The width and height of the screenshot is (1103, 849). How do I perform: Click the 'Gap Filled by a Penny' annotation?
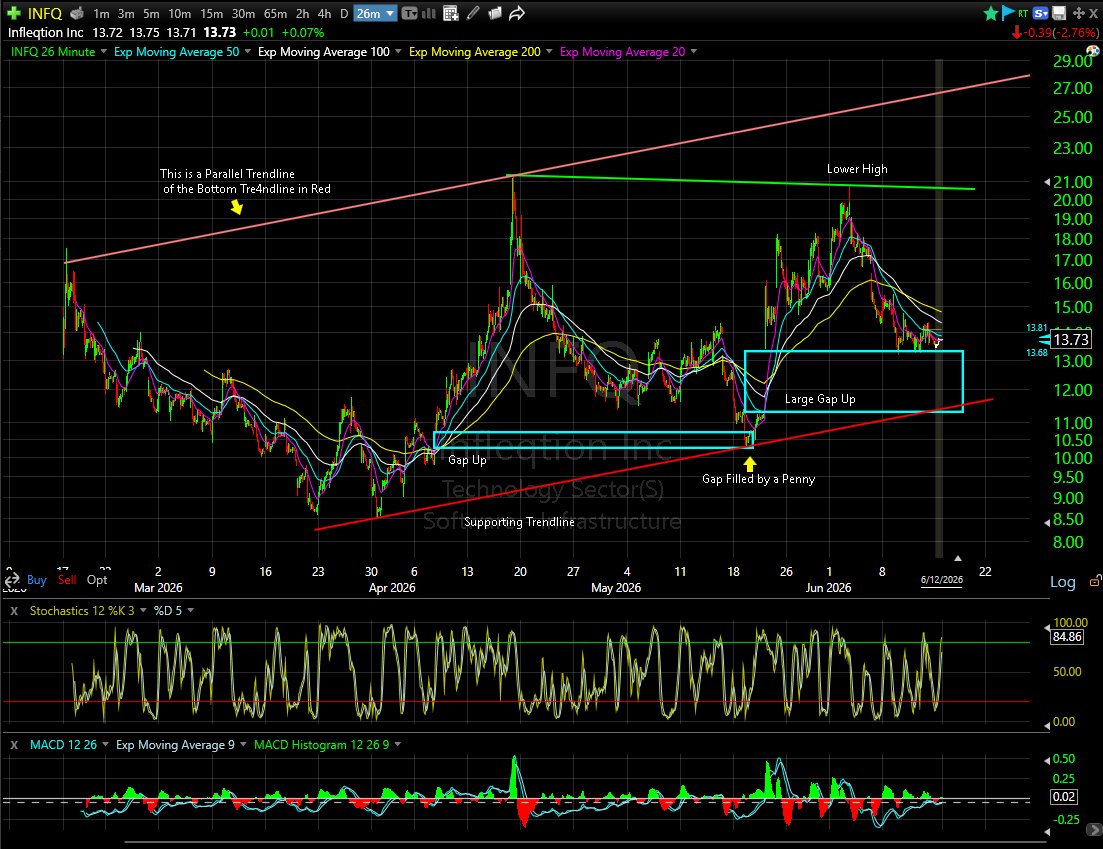click(x=758, y=478)
